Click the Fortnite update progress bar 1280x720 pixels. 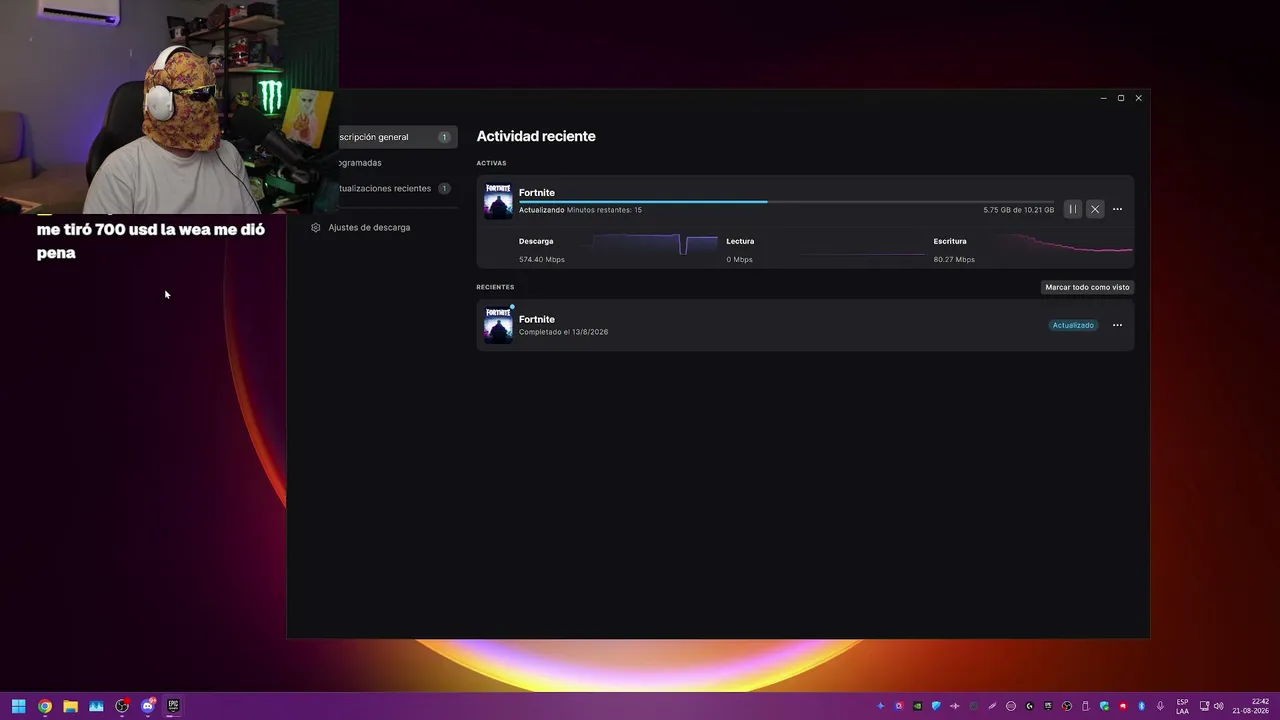pyautogui.click(x=786, y=201)
